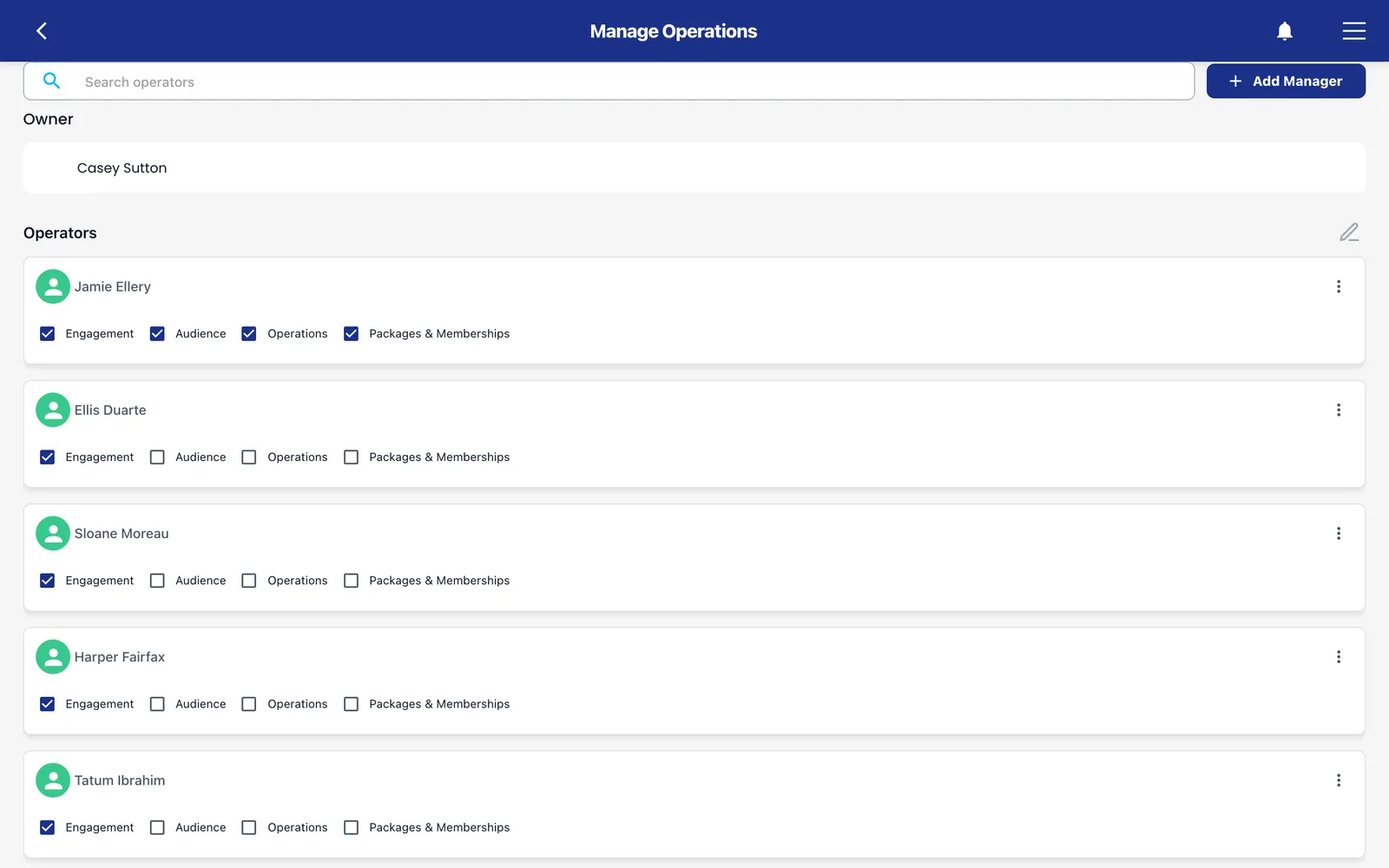Open notifications bell
The image size is (1389, 868).
click(x=1285, y=31)
